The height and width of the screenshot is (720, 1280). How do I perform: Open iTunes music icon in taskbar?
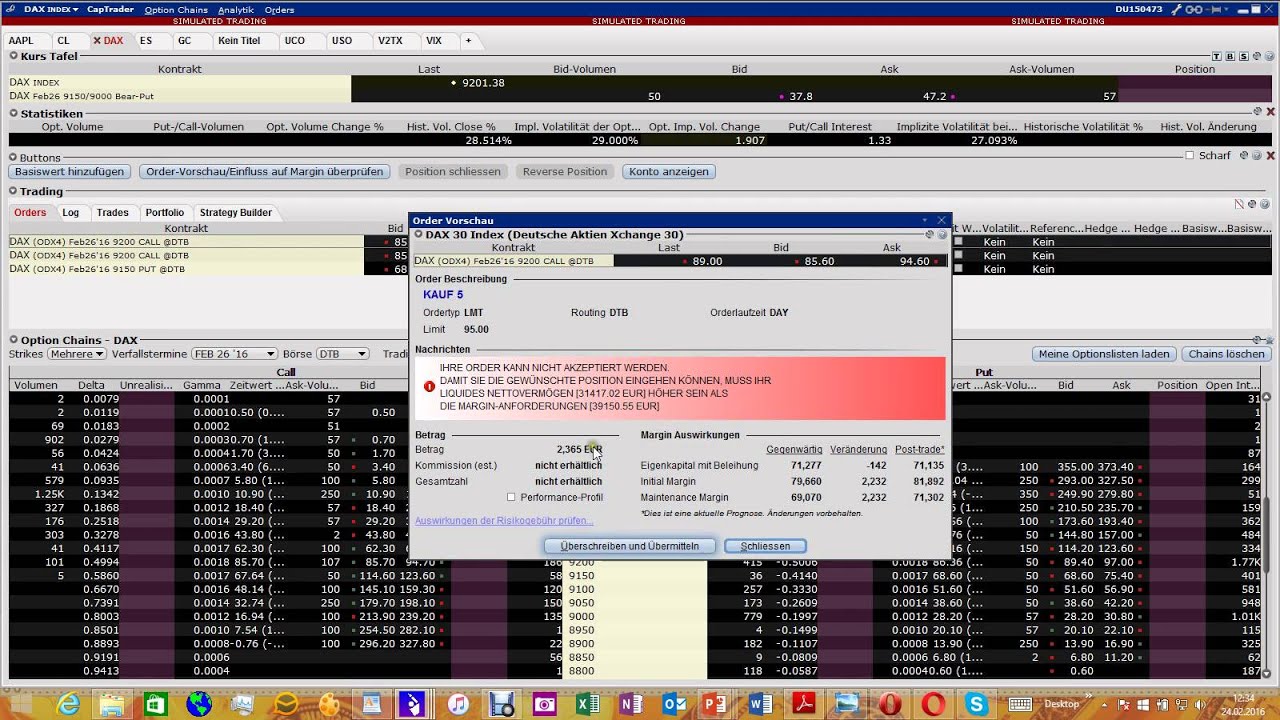click(458, 704)
